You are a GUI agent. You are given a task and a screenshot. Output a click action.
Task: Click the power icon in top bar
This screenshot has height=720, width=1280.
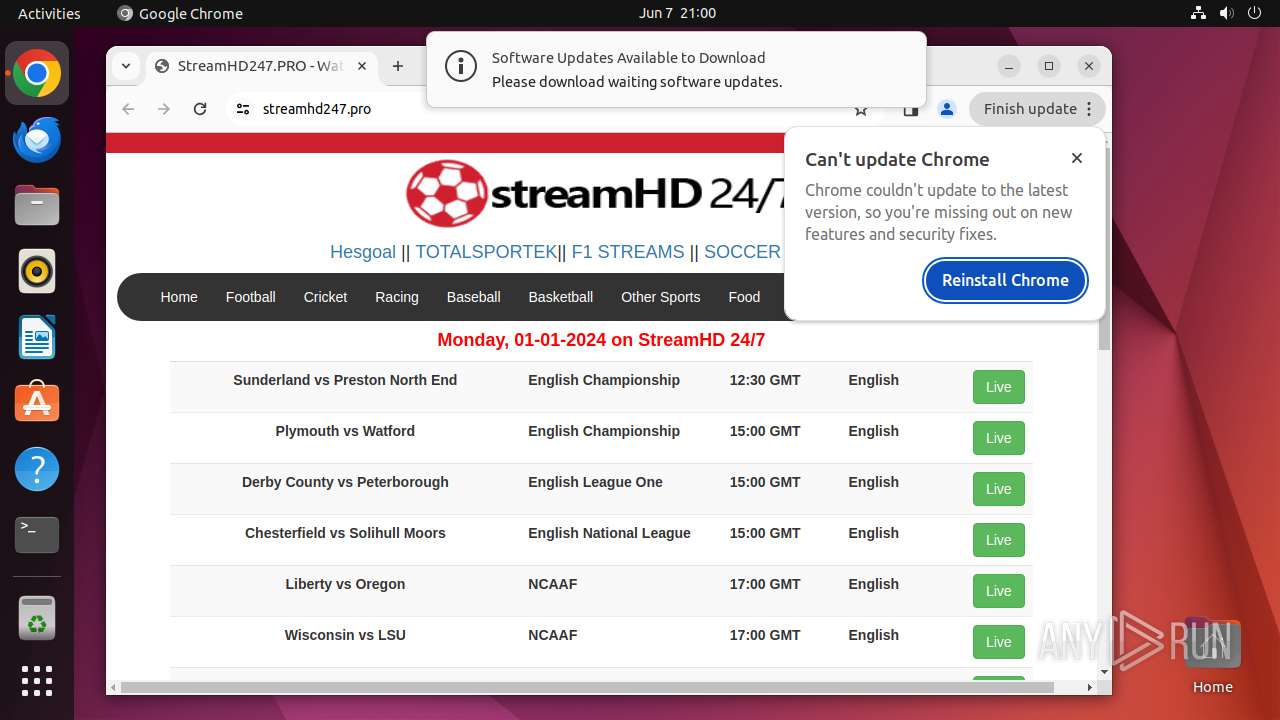(1255, 13)
